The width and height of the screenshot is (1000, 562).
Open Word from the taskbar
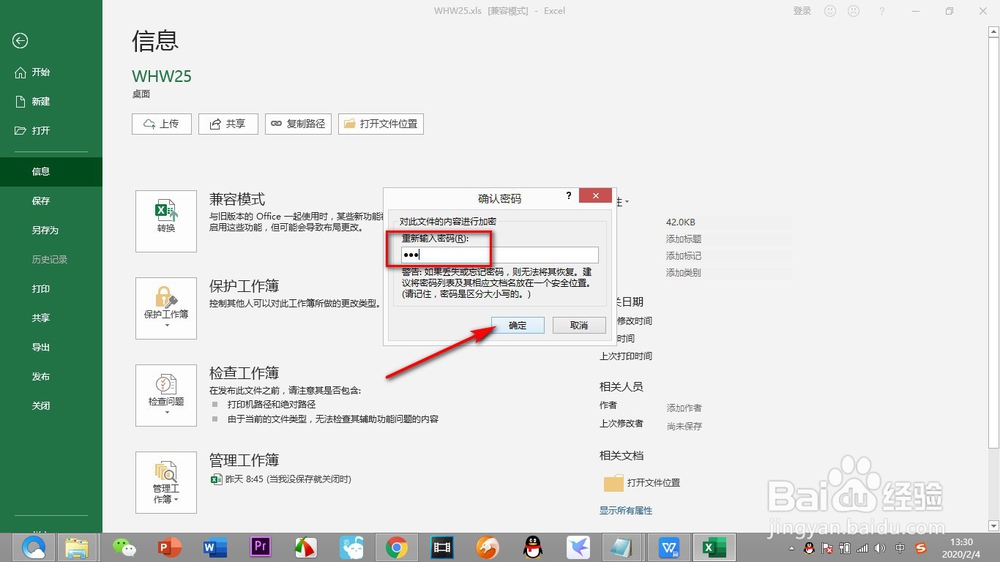pyautogui.click(x=215, y=547)
